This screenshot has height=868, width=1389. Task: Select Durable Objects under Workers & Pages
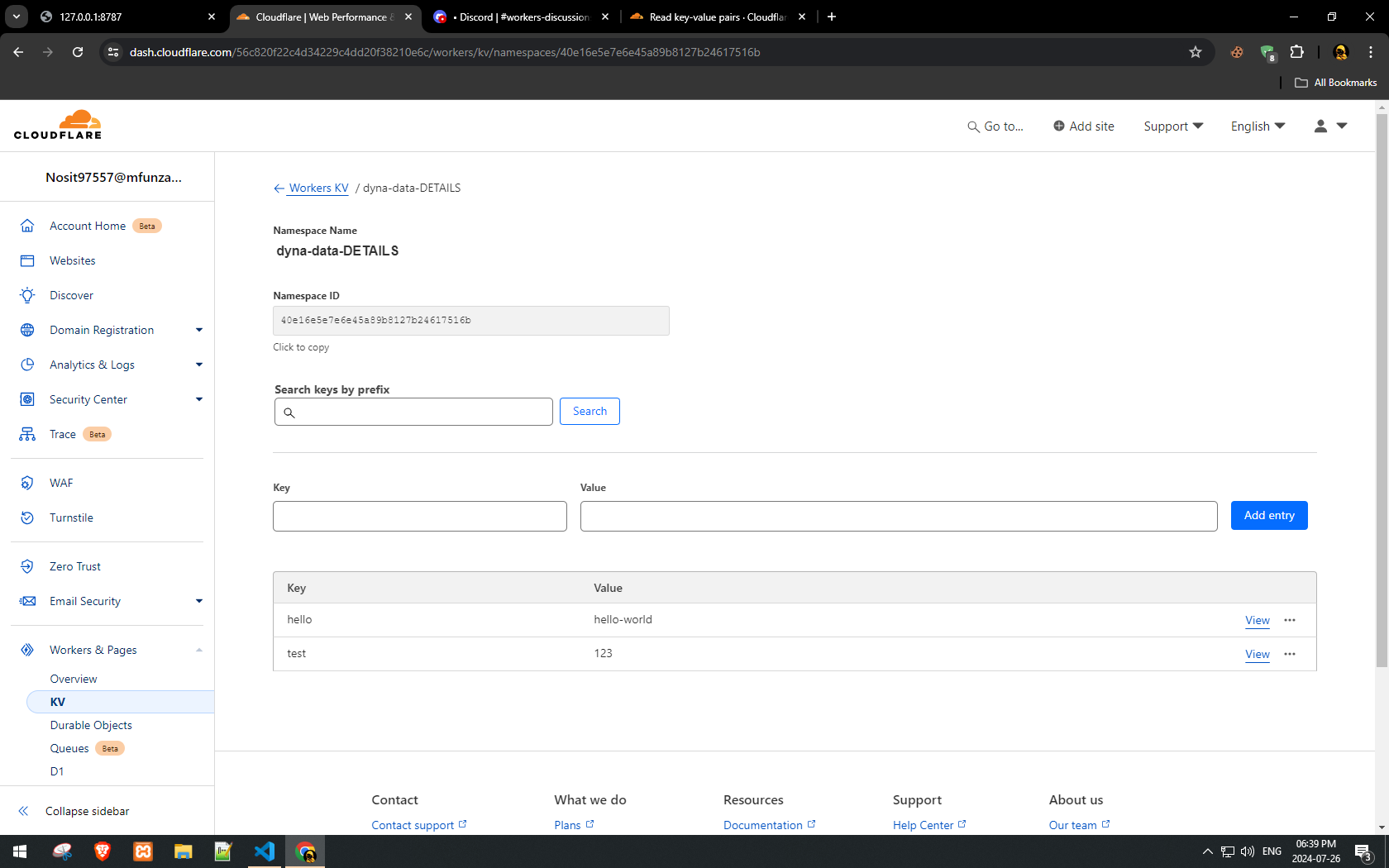coord(91,725)
